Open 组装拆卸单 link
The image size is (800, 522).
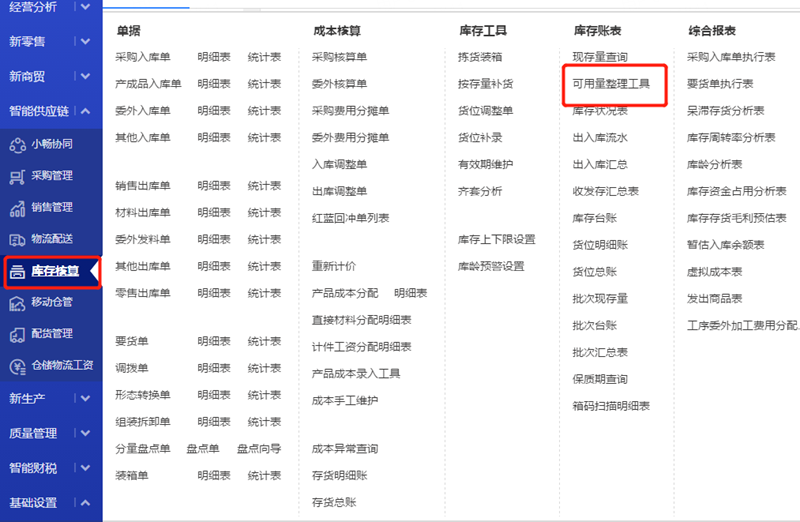coord(142,422)
